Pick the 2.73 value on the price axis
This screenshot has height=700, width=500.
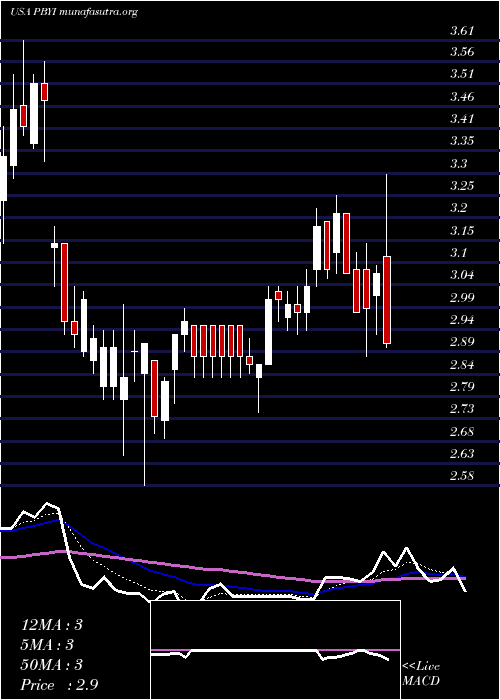click(462, 409)
